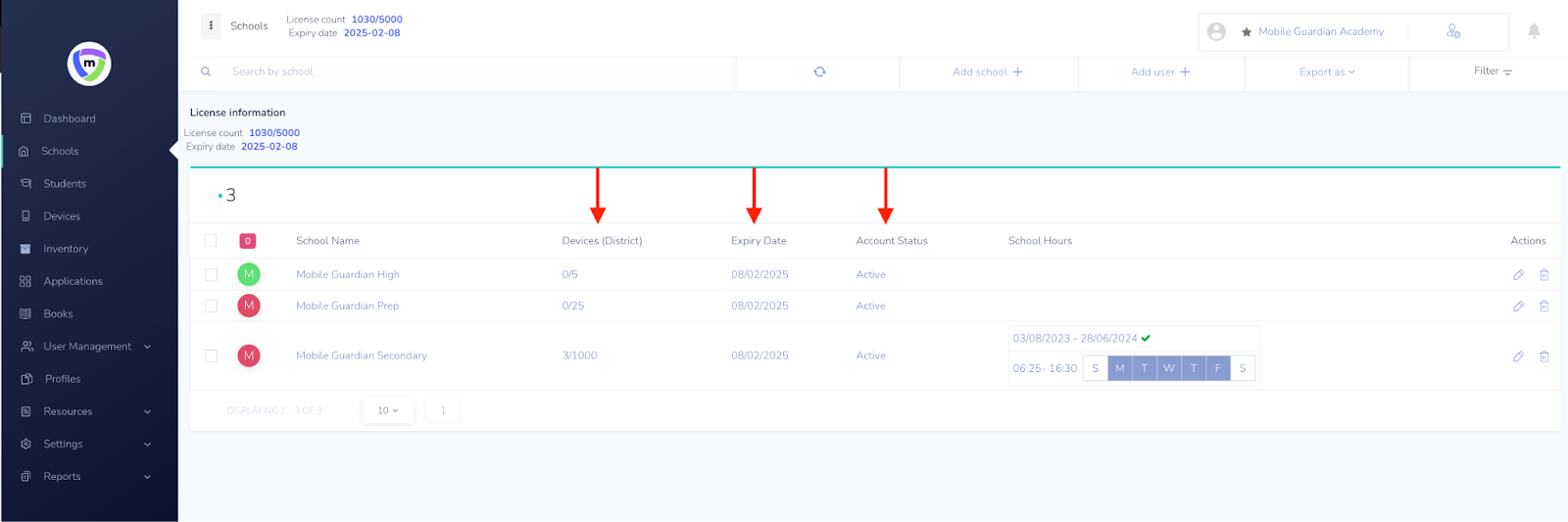The image size is (1568, 522).
Task: Toggle the select-all schools checkbox
Action: point(211,240)
